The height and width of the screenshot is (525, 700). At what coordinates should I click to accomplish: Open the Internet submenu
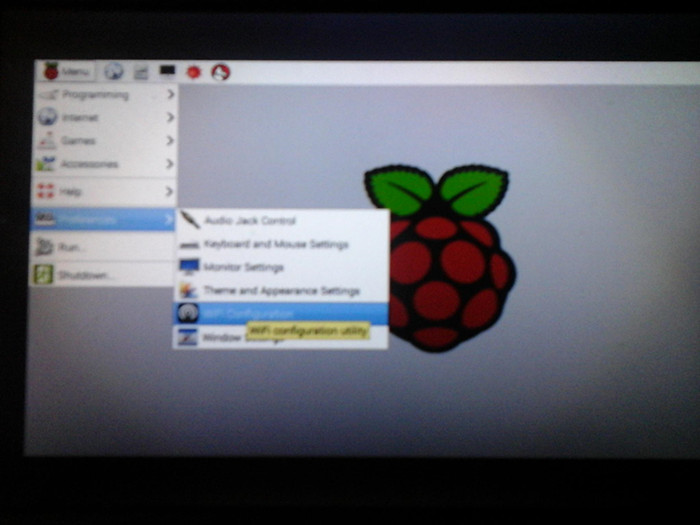[105, 117]
